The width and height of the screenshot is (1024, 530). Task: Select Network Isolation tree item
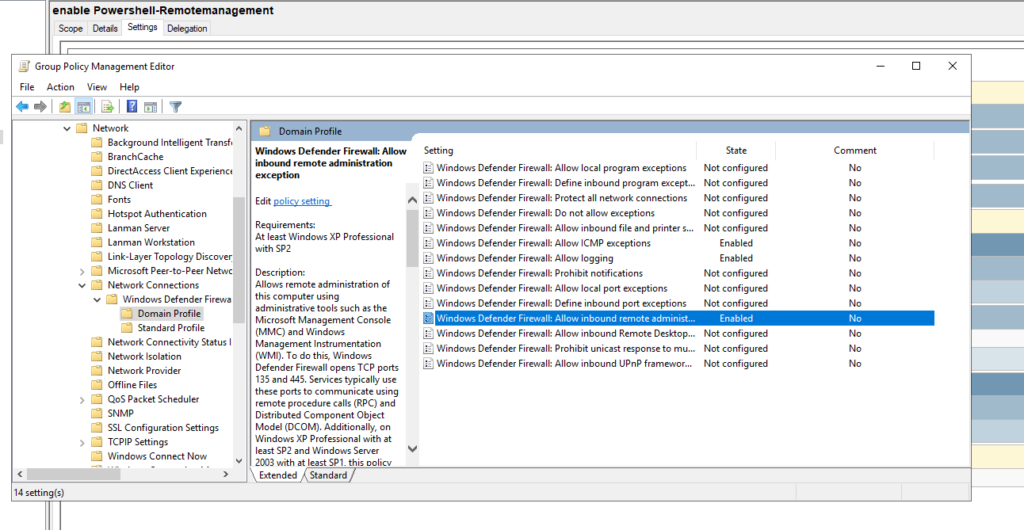144,356
